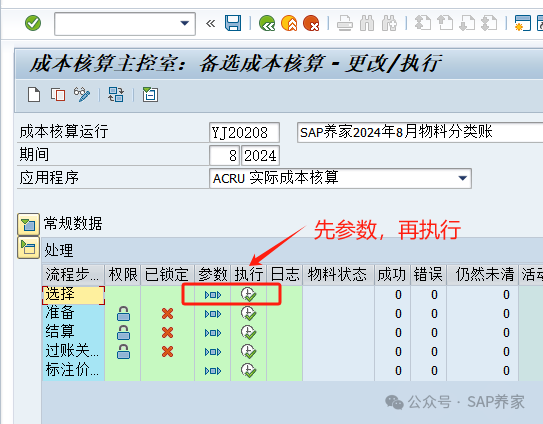The height and width of the screenshot is (424, 543).
Task: Click the green checkmark Enter icon
Action: tap(33, 23)
